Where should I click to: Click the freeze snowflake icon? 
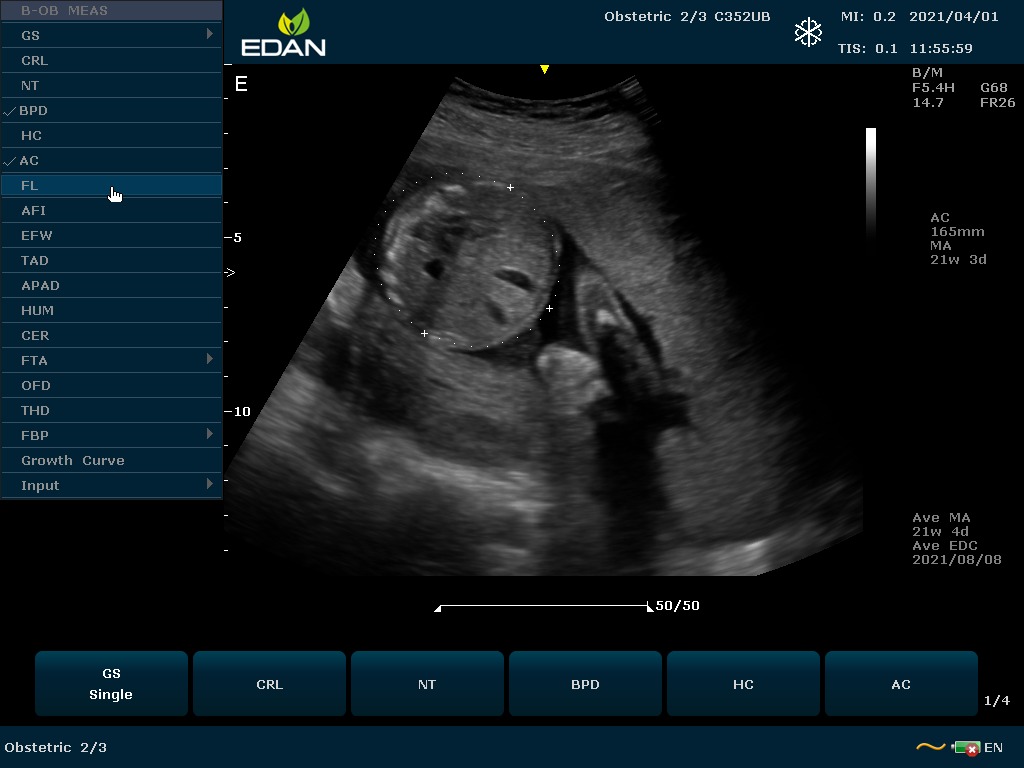pos(807,32)
